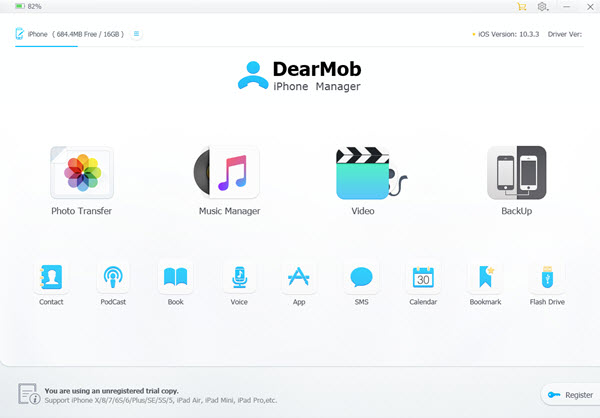
Task: Select the iPhone device tab
Action: click(x=69, y=34)
